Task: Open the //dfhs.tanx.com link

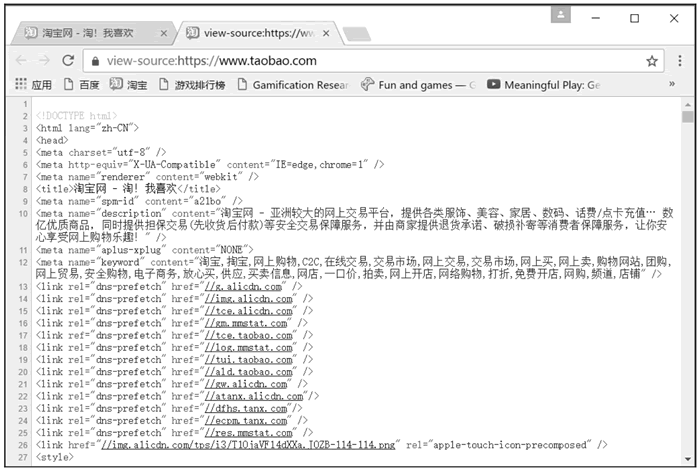Action: pos(246,408)
